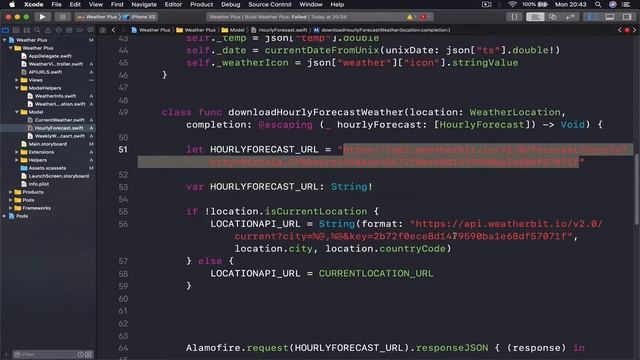Select HourlyForecast.swift file
The height and width of the screenshot is (360, 640).
pyautogui.click(x=59, y=128)
